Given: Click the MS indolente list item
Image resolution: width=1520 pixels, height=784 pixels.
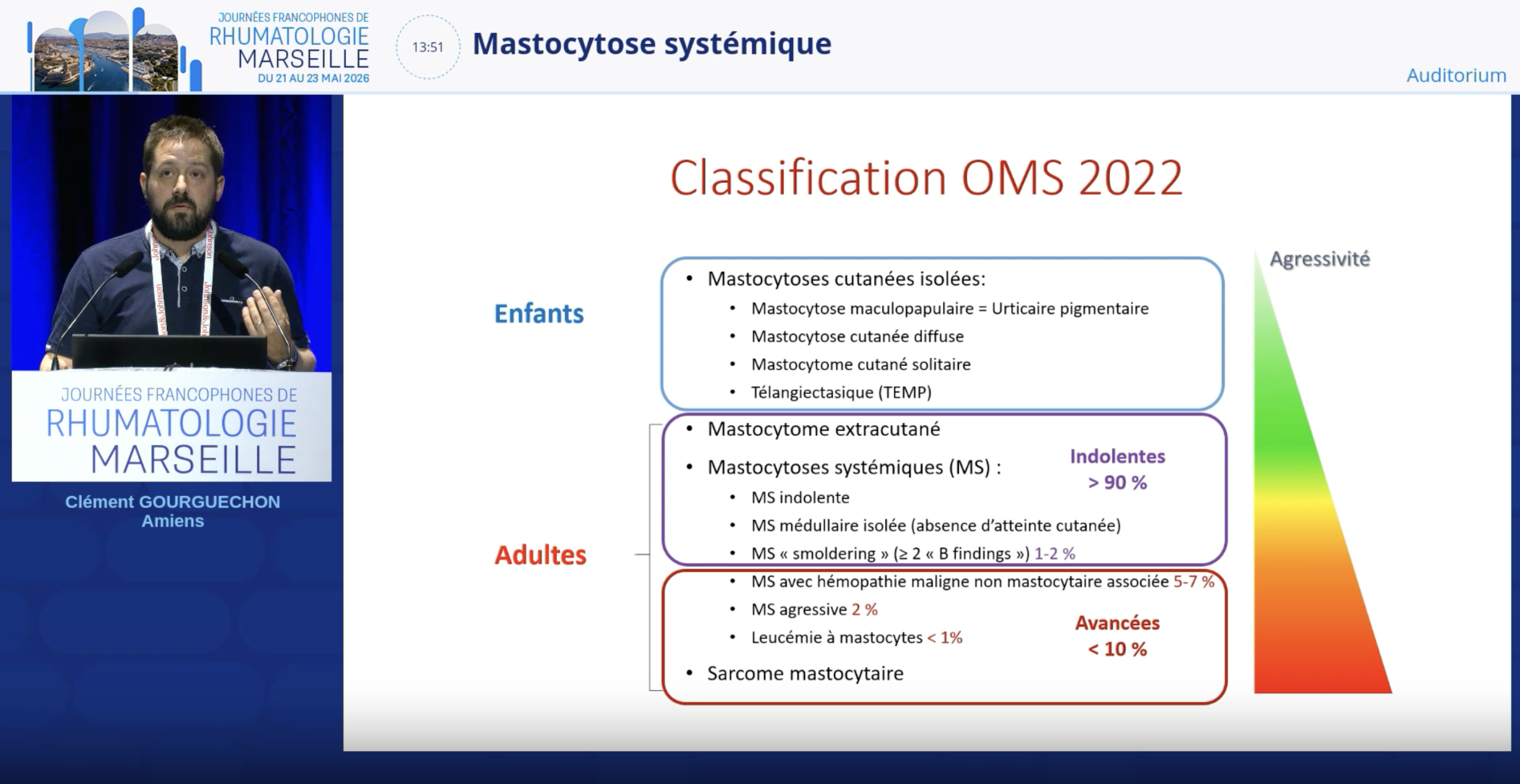Looking at the screenshot, I should pyautogui.click(x=800, y=497).
